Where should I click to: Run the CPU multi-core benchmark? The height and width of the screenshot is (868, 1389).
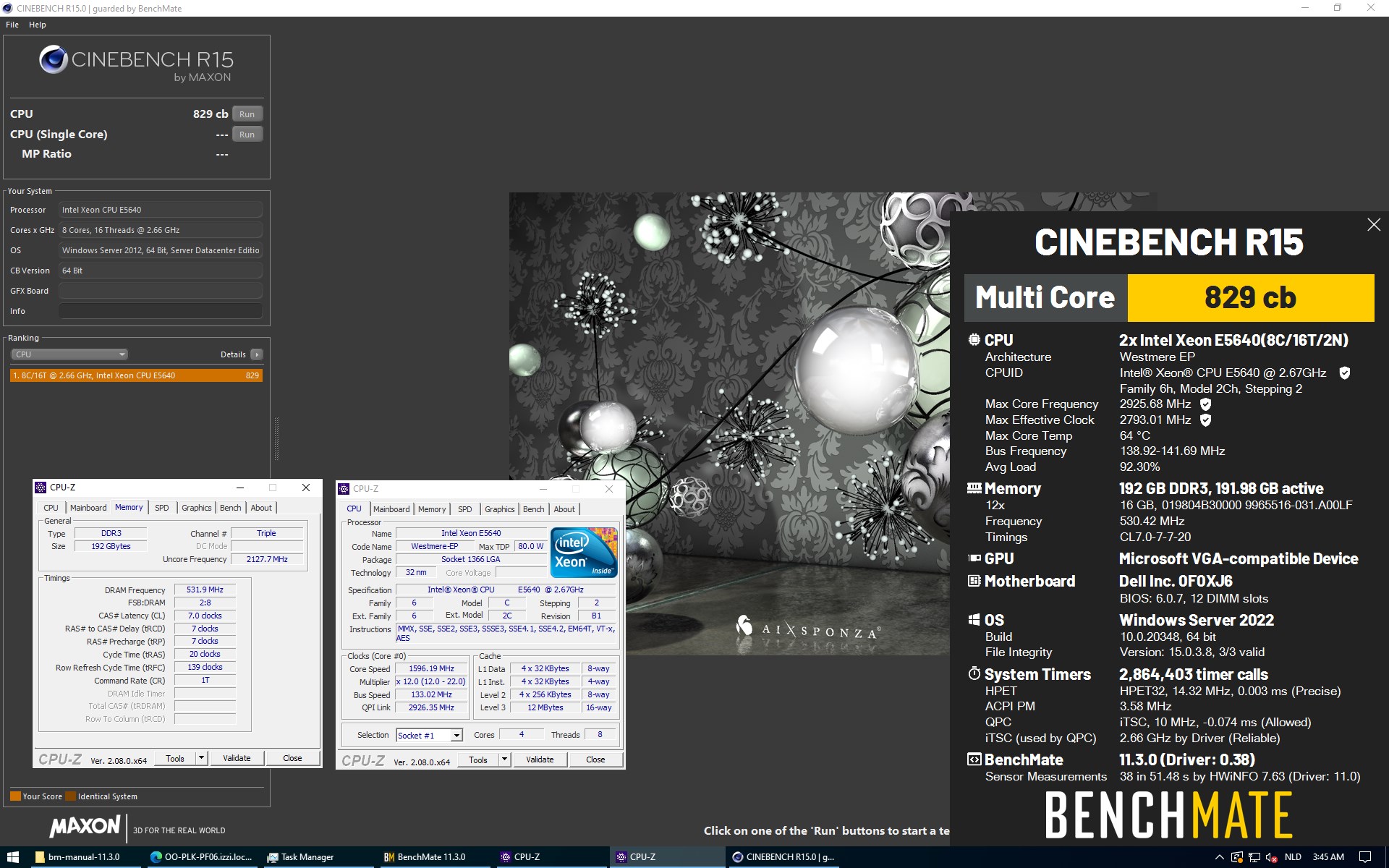(x=247, y=114)
